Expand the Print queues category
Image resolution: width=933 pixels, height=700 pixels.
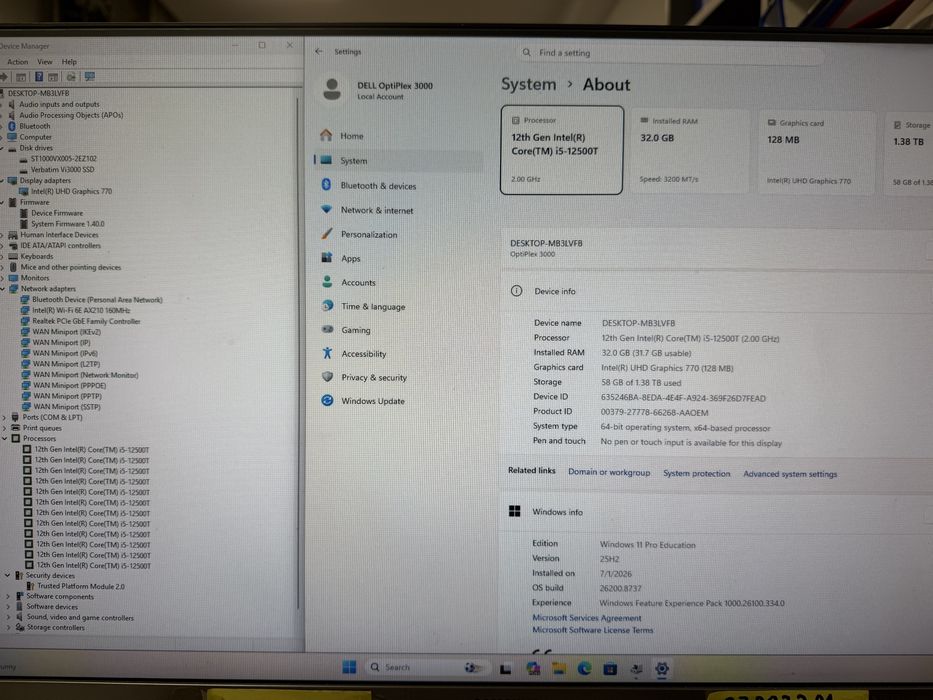(5, 428)
